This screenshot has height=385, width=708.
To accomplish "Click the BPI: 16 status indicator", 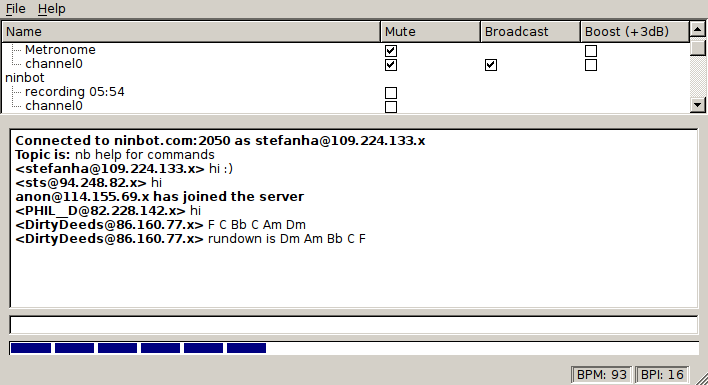I will tap(662, 375).
